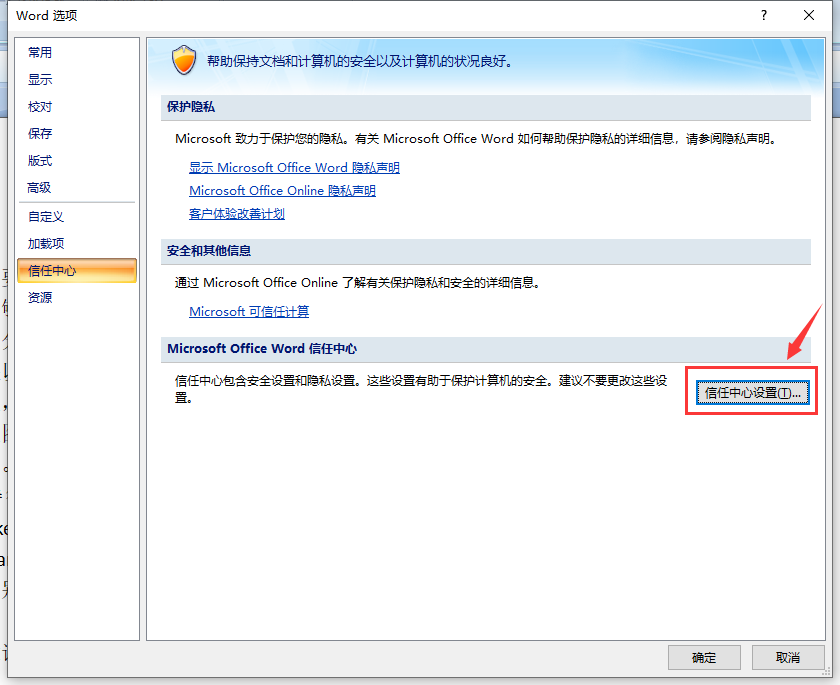
Task: Click the shield security icon
Action: point(184,60)
